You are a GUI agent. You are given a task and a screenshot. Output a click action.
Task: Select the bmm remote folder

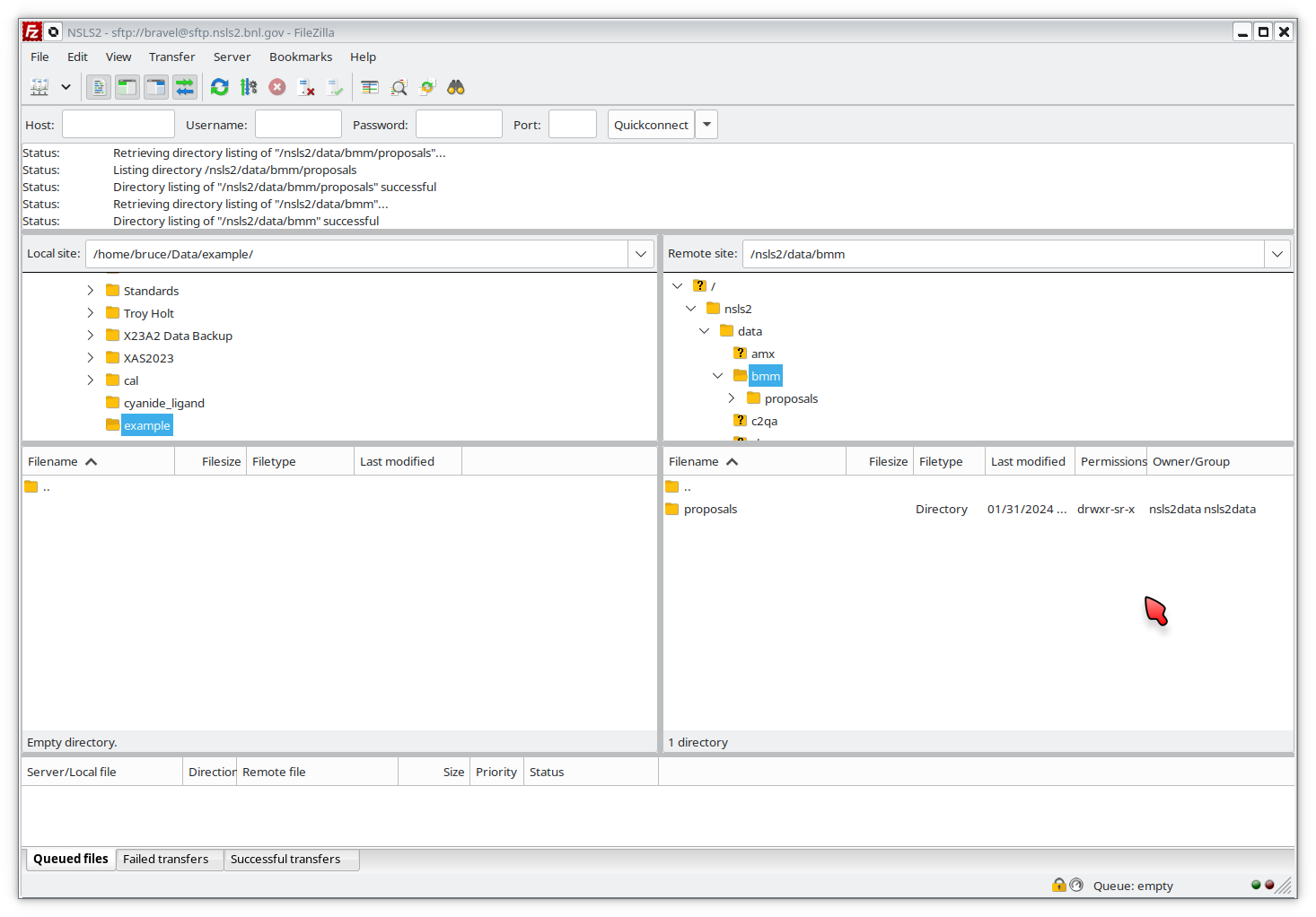coord(766,376)
